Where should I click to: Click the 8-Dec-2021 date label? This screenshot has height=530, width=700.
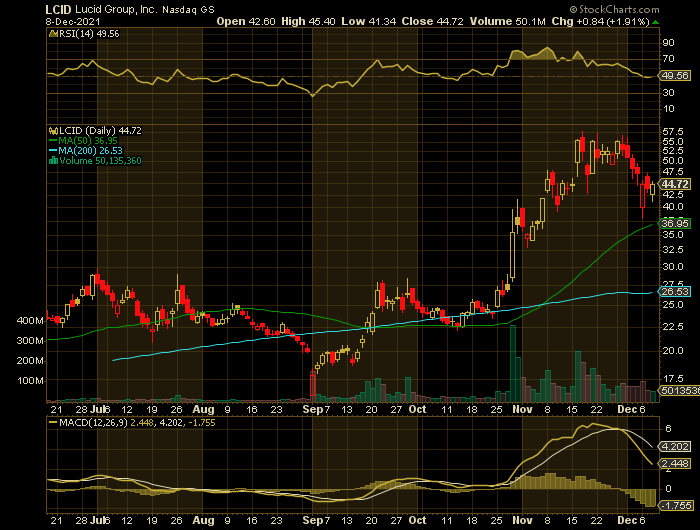(x=73, y=21)
